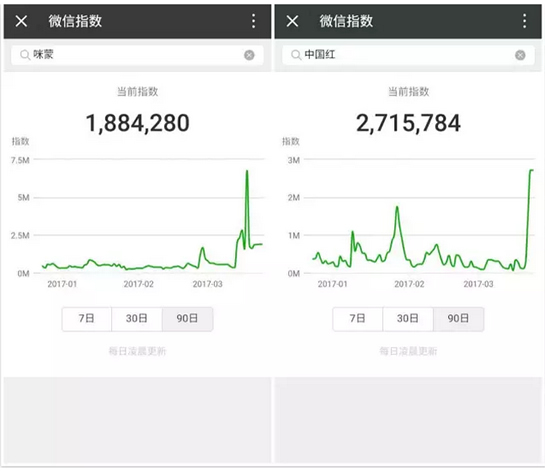545x472 pixels.
Task: Select 7日 range in 中国红 panel
Action: click(357, 319)
